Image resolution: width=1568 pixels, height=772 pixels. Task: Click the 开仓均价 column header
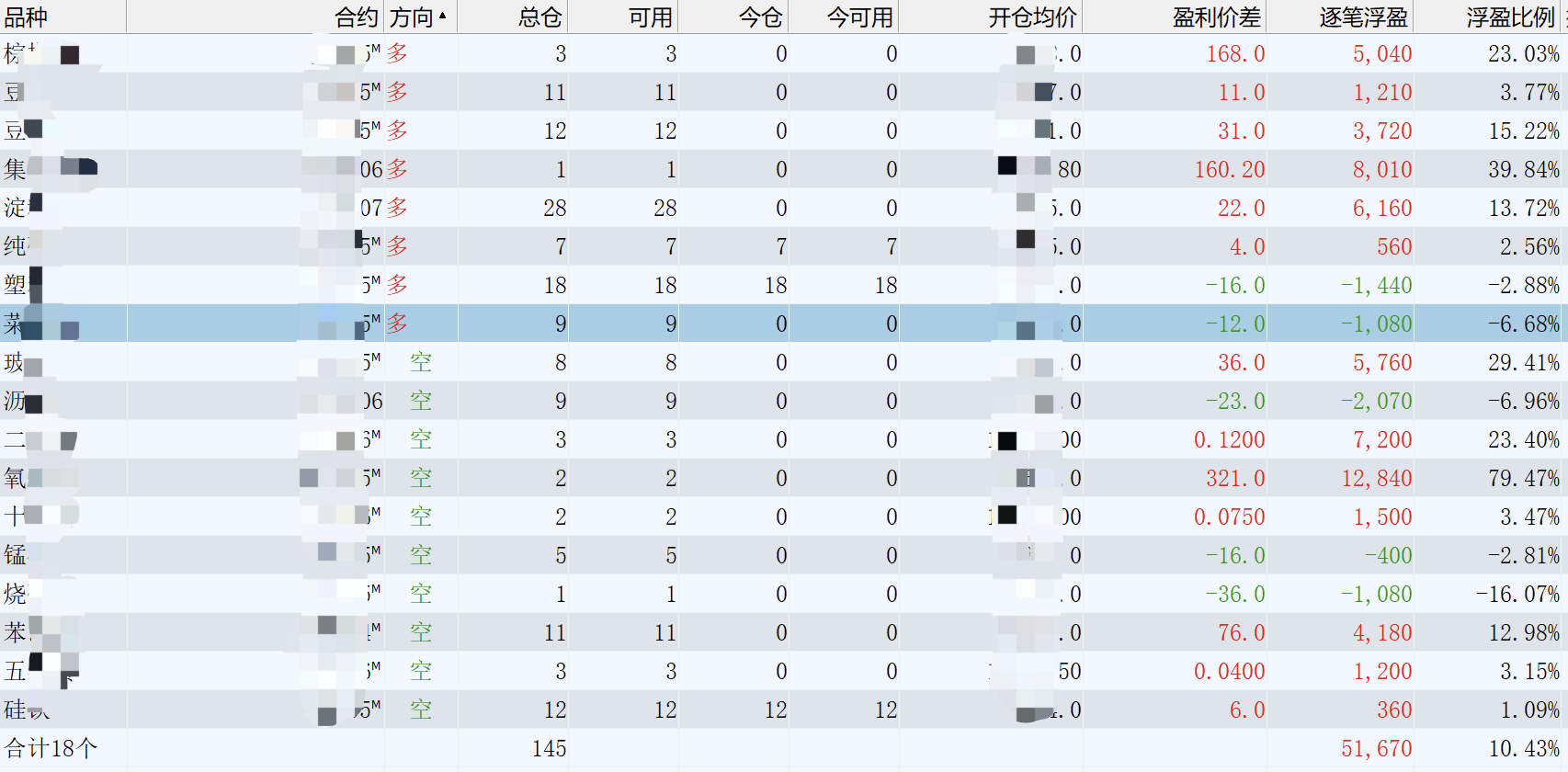(1032, 17)
